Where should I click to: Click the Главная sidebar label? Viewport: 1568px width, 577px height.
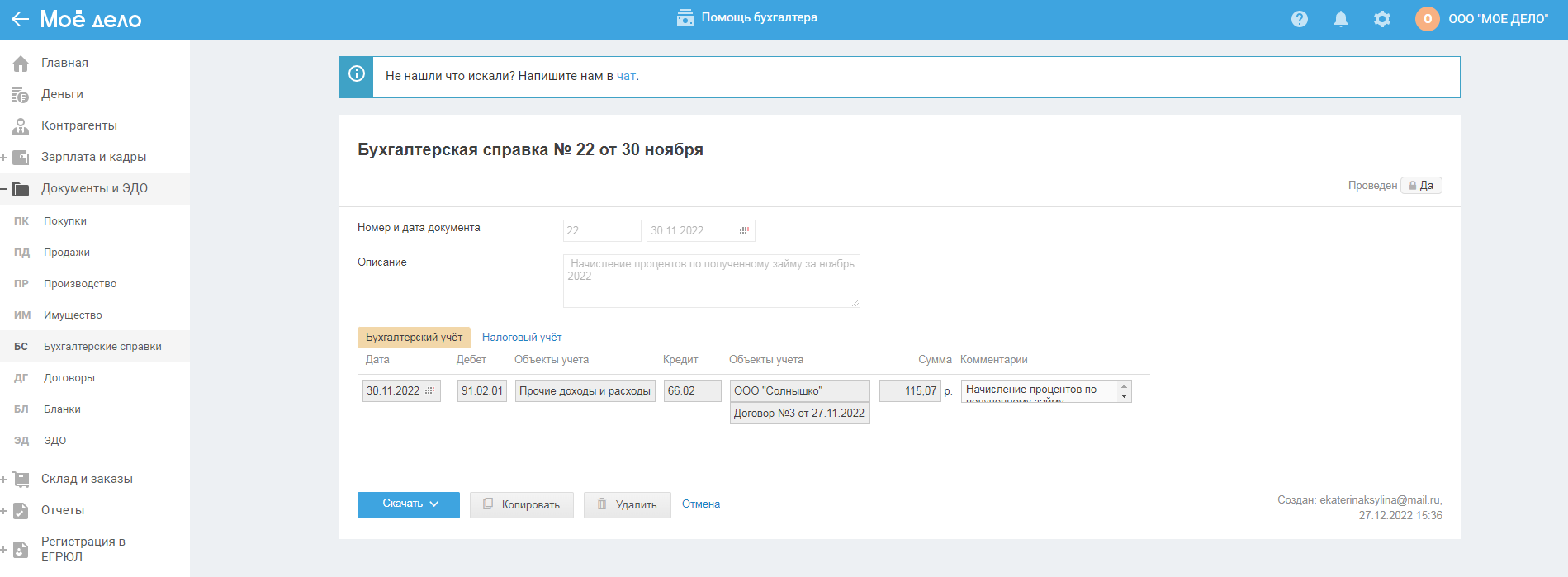click(x=65, y=63)
